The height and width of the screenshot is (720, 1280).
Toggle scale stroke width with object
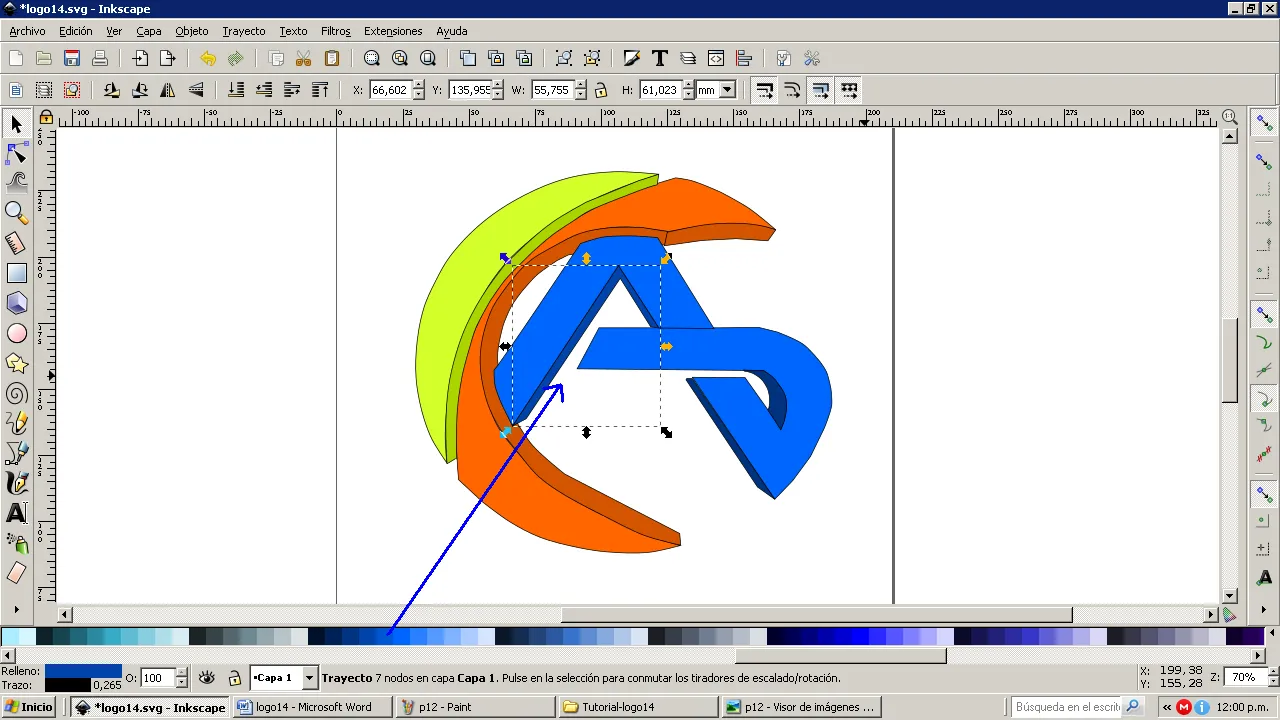pos(764,90)
